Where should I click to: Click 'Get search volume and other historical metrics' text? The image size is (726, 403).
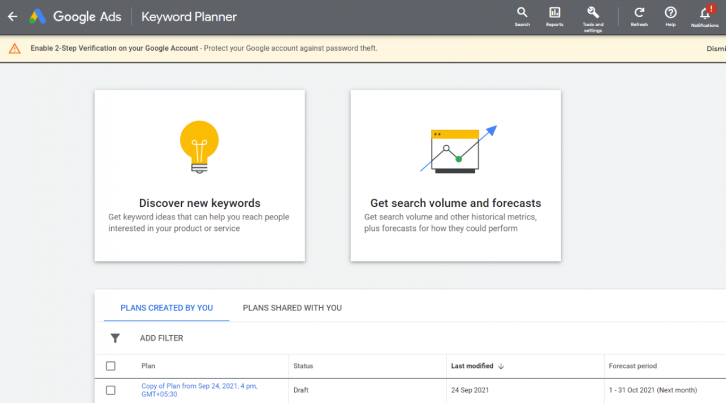[451, 222]
